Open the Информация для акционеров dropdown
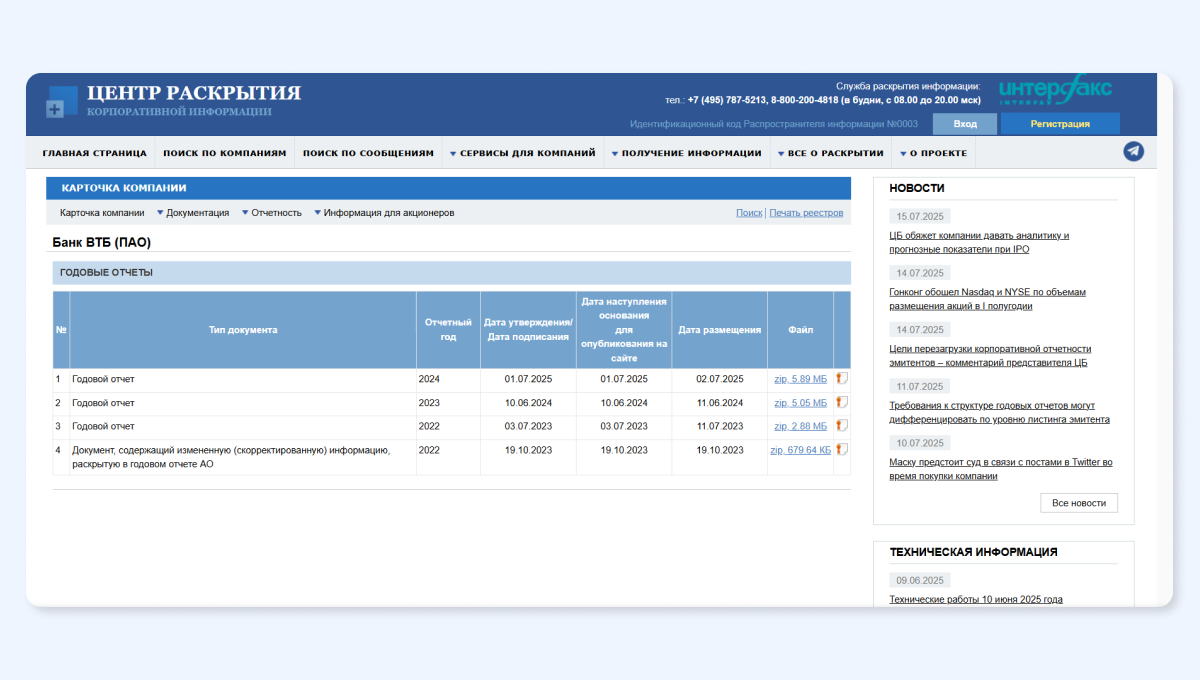Viewport: 1200px width, 680px height. pos(384,213)
